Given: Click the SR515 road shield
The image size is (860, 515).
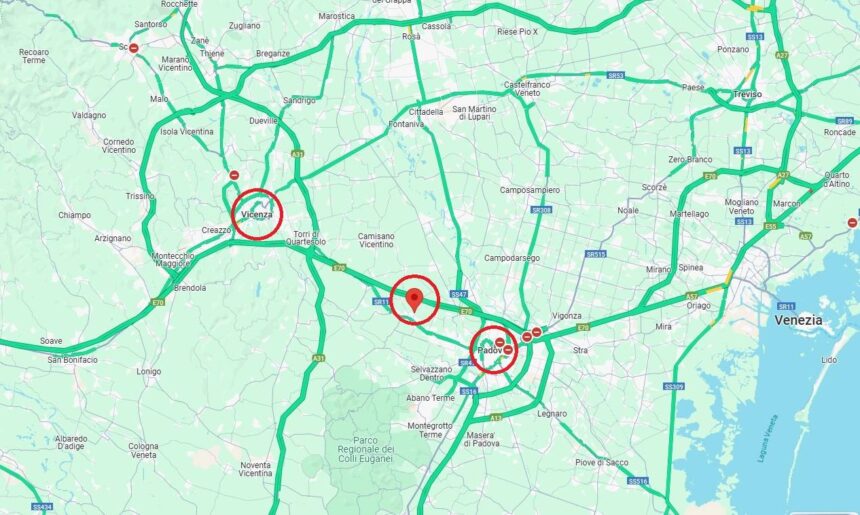Looking at the screenshot, I should [596, 254].
